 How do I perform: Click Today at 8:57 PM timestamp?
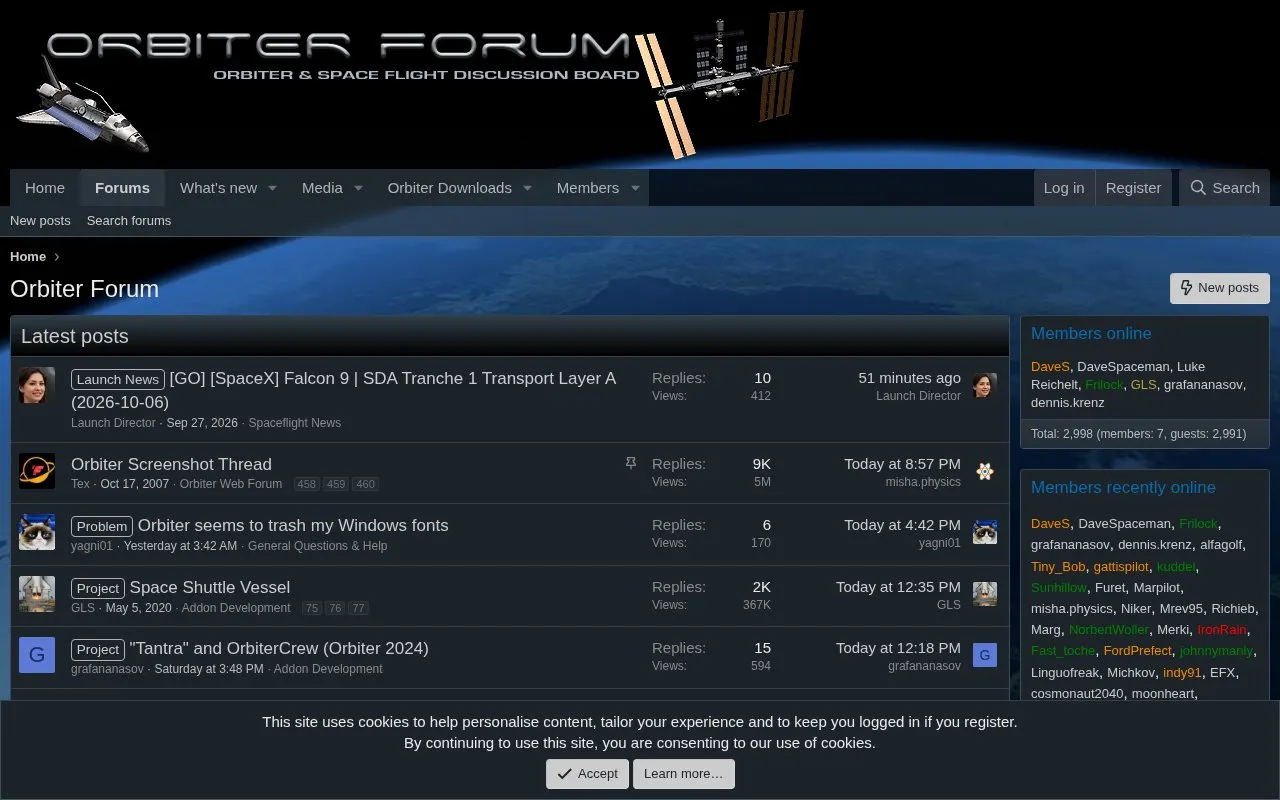pos(902,464)
